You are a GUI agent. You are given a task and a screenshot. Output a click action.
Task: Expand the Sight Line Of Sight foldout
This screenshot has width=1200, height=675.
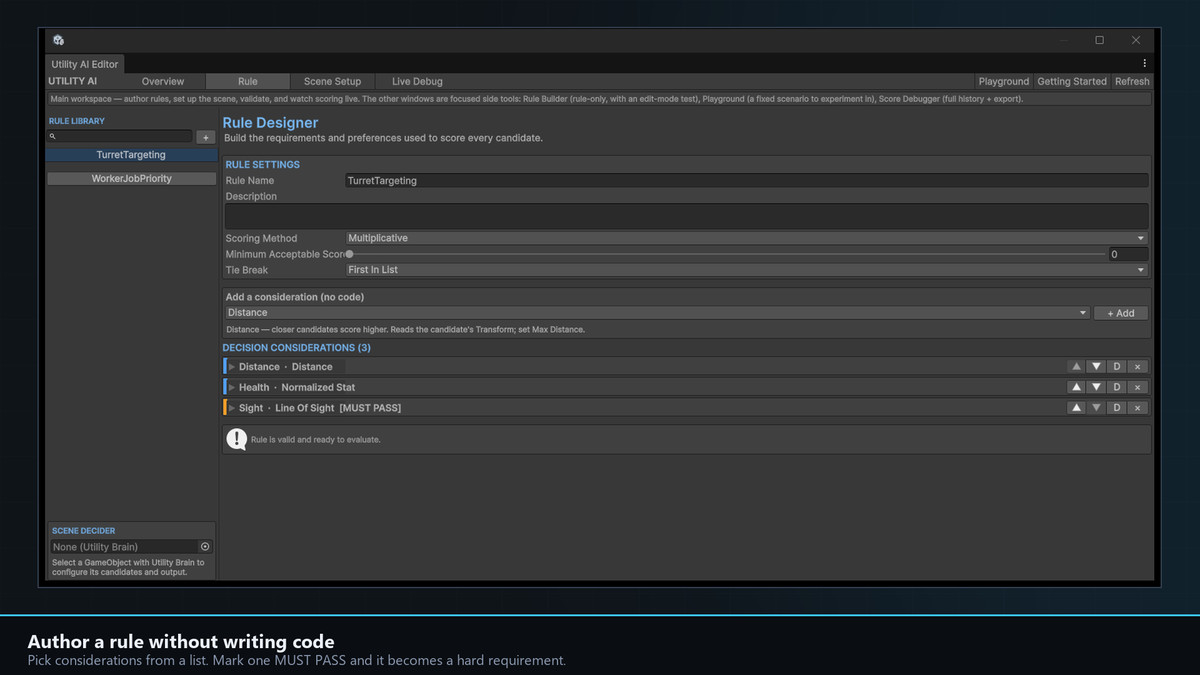point(232,408)
